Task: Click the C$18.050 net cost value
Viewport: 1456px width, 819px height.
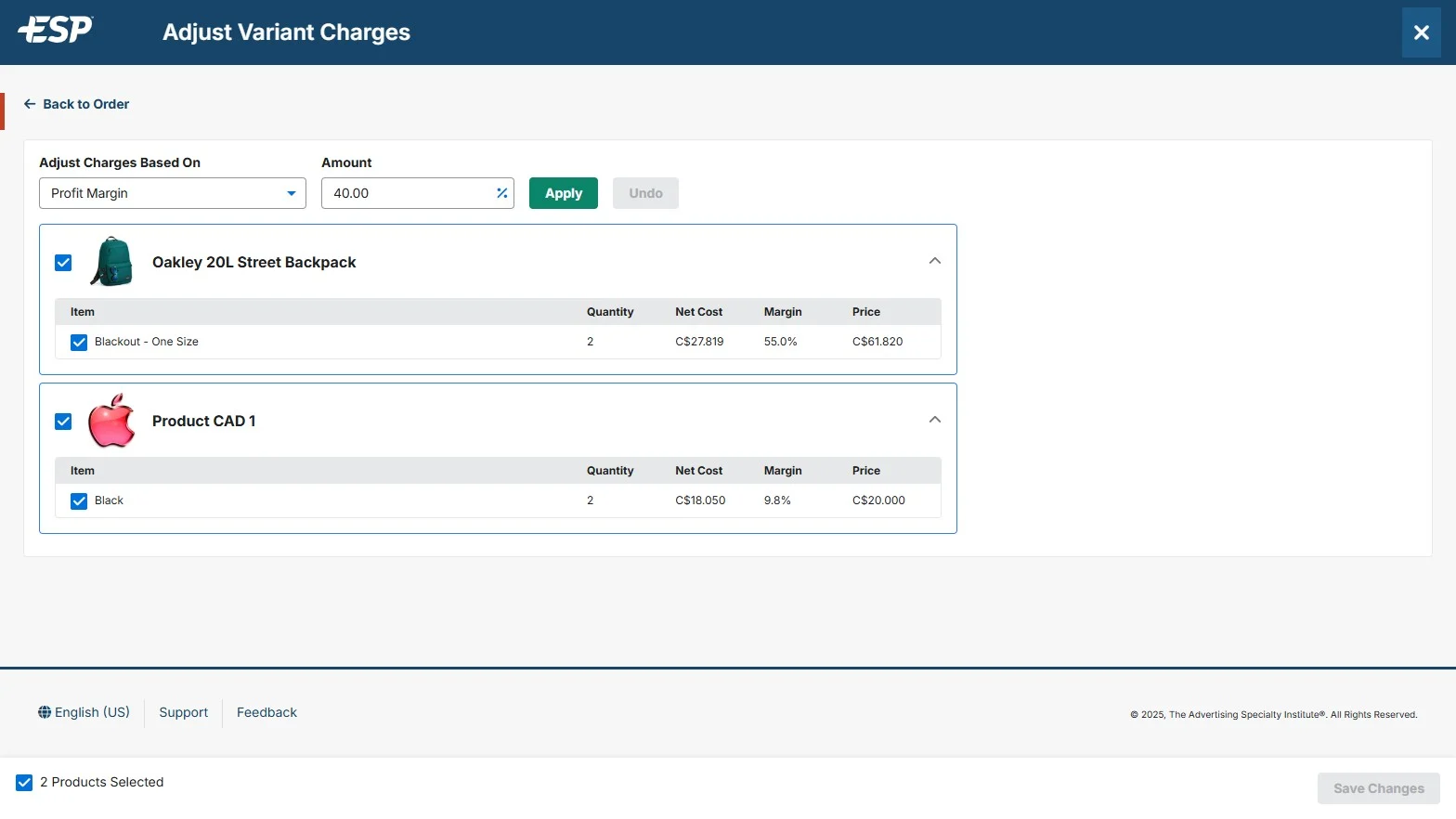Action: [x=700, y=500]
